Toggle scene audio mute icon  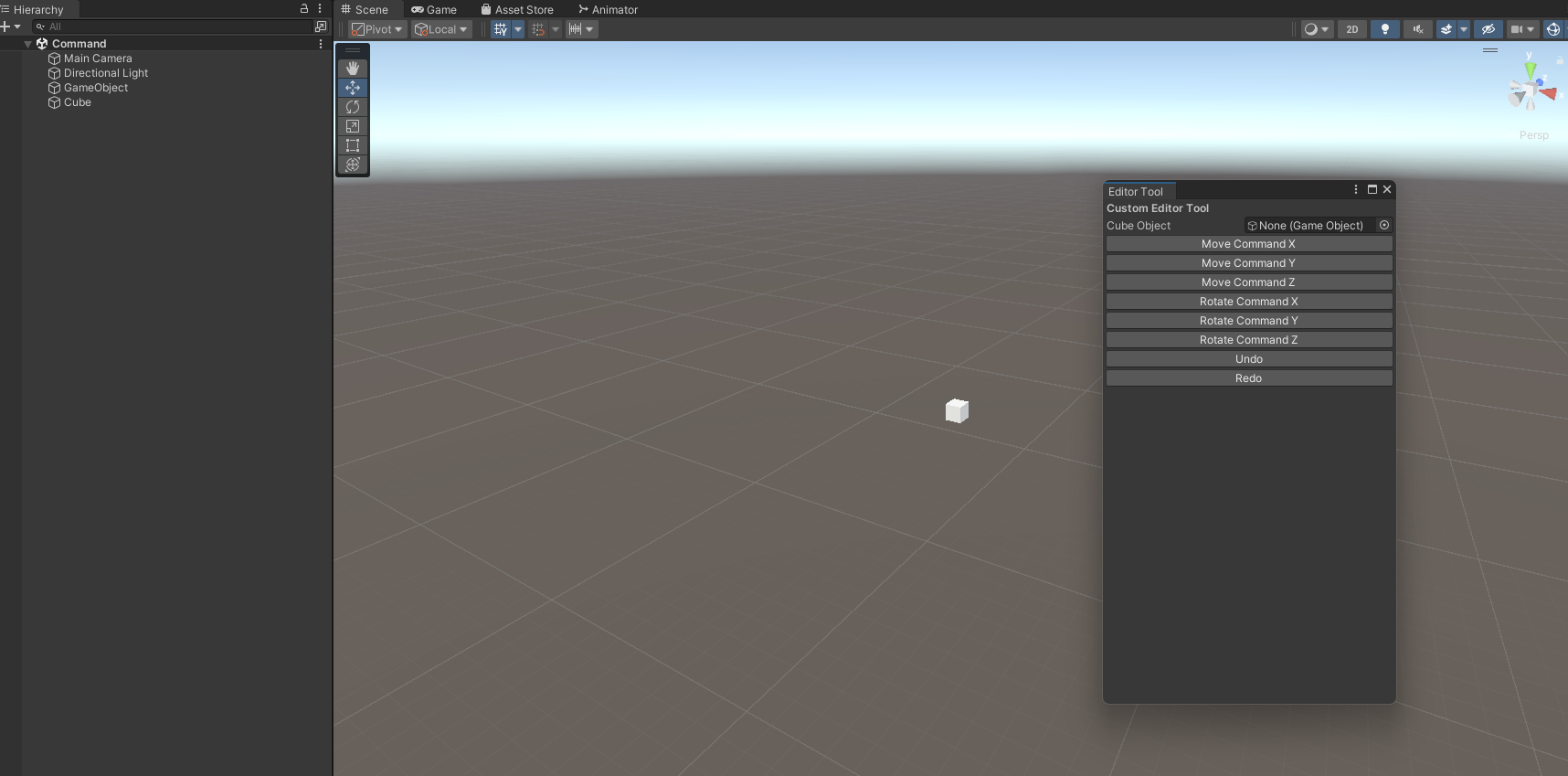click(1418, 29)
